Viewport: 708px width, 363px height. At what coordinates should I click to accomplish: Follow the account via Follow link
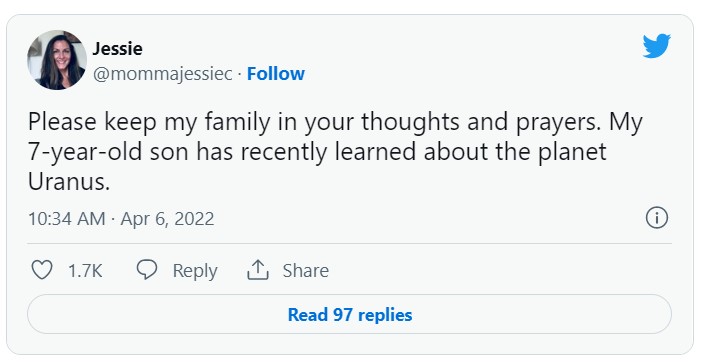pos(276,74)
